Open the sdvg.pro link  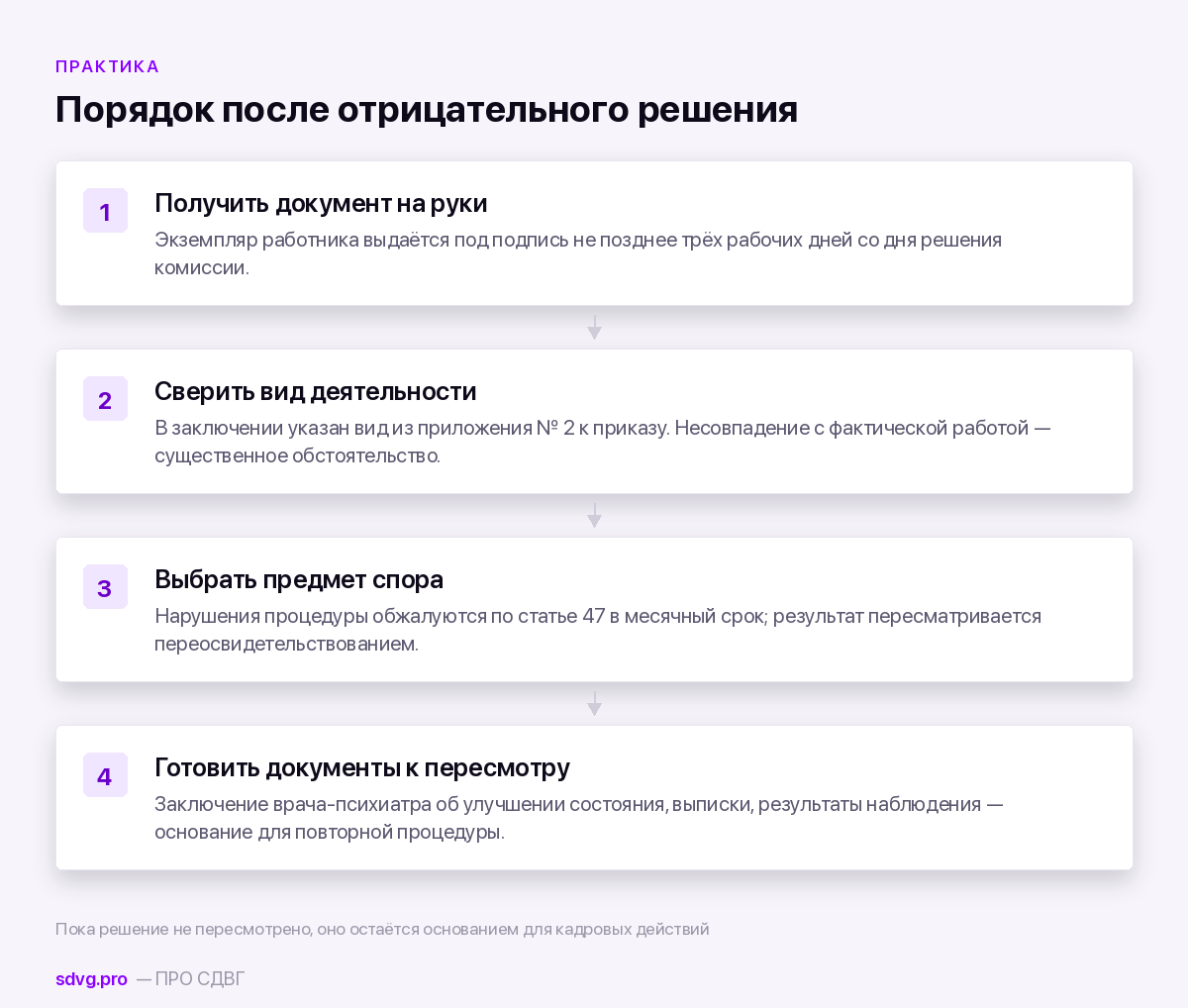tap(91, 979)
